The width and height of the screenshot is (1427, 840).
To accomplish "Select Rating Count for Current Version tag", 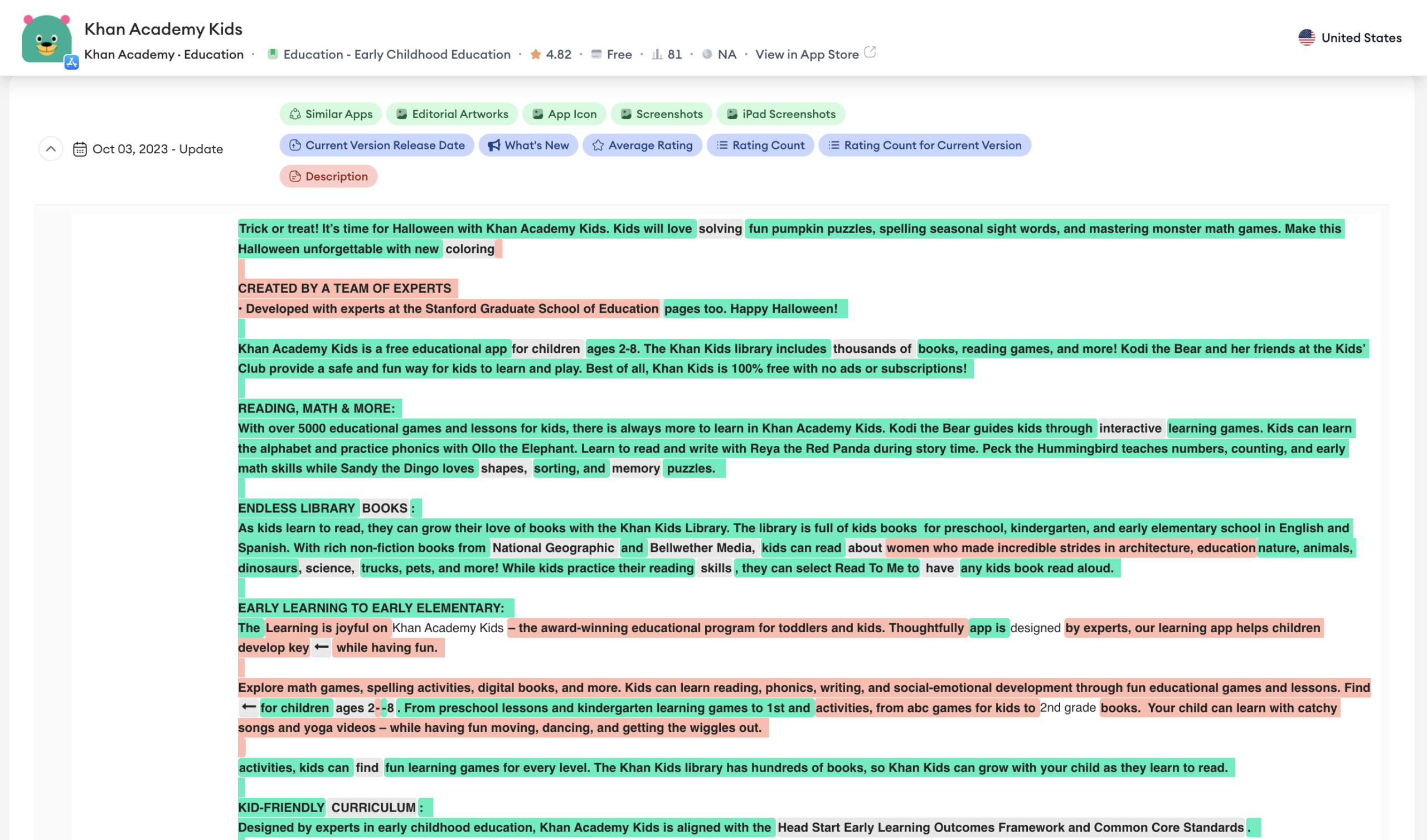I will click(925, 145).
